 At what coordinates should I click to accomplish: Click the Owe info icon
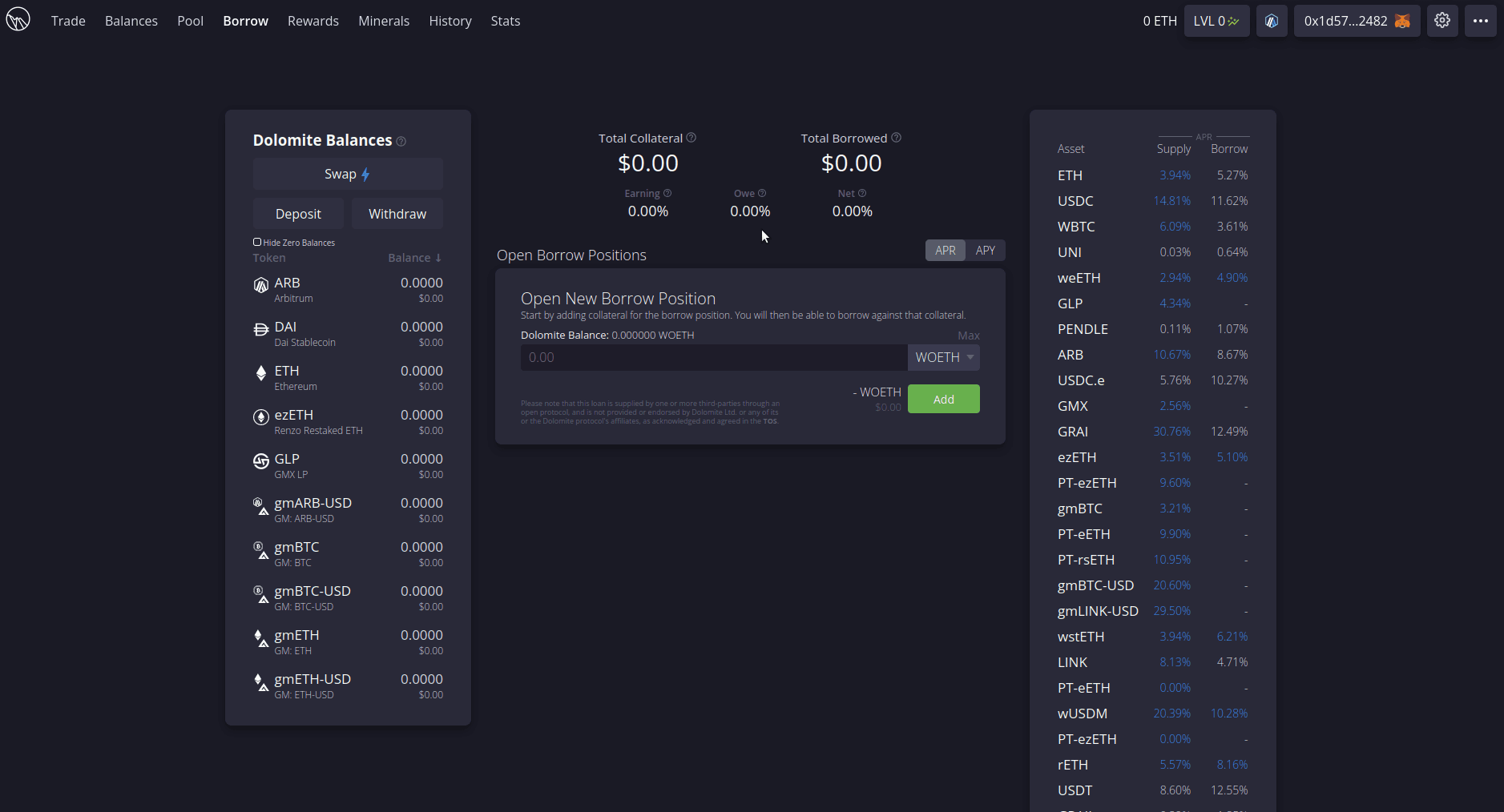click(x=762, y=193)
